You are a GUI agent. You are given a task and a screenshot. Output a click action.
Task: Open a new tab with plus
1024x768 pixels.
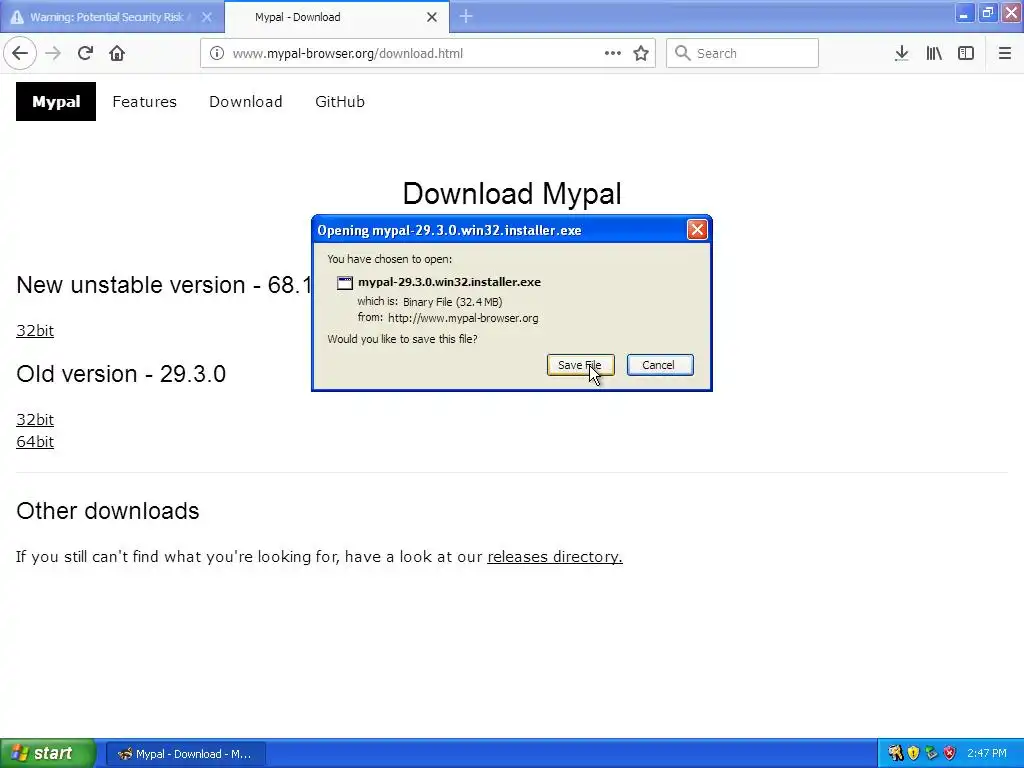[466, 16]
